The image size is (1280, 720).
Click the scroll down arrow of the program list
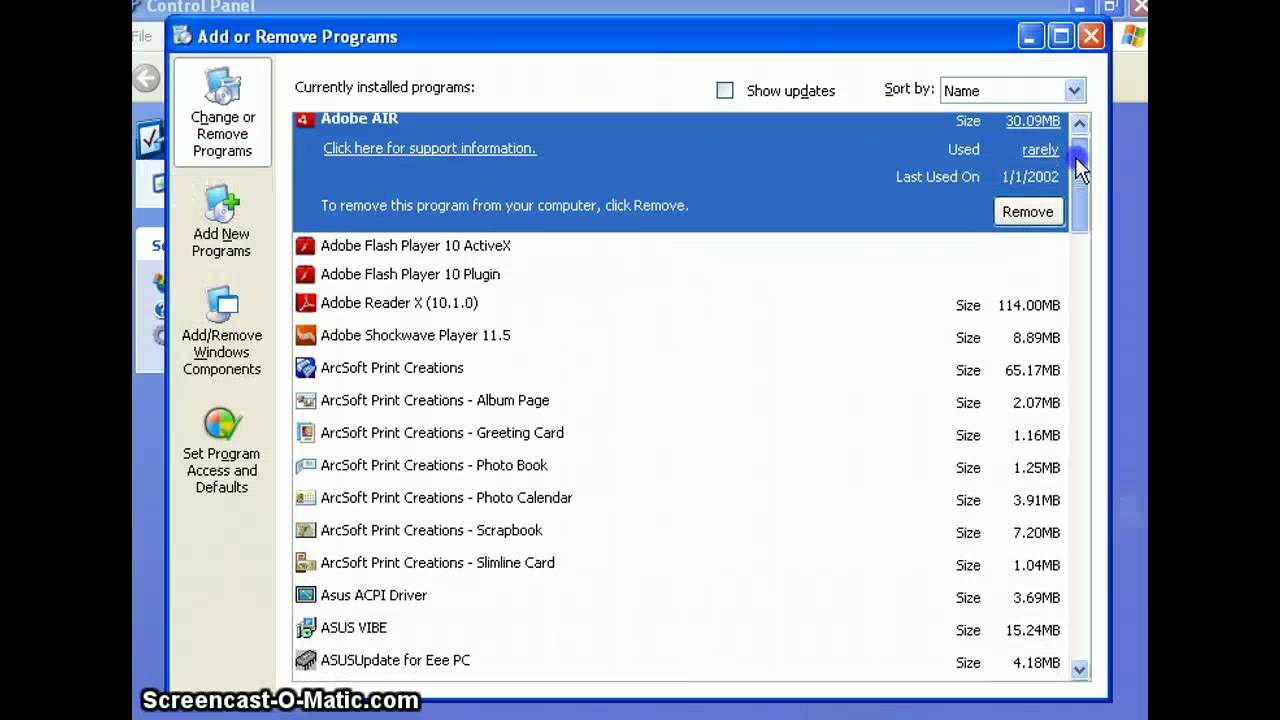[1079, 670]
